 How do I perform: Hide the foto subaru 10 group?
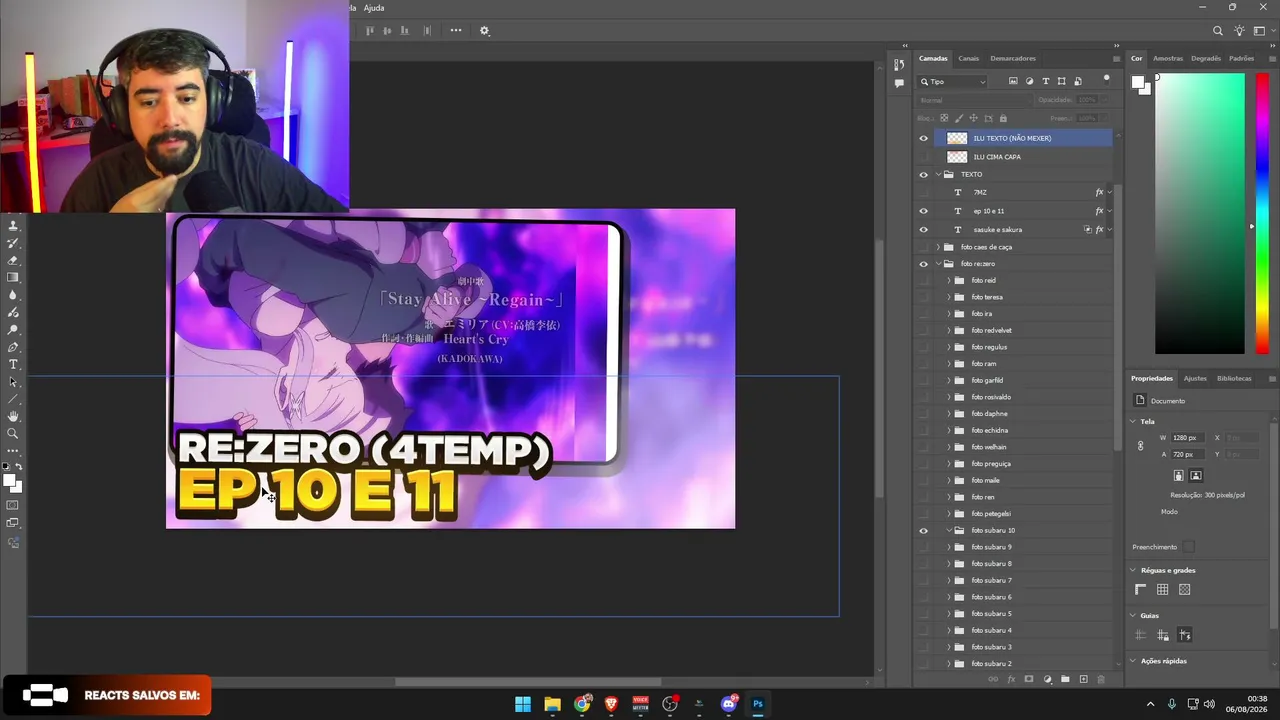pos(923,530)
